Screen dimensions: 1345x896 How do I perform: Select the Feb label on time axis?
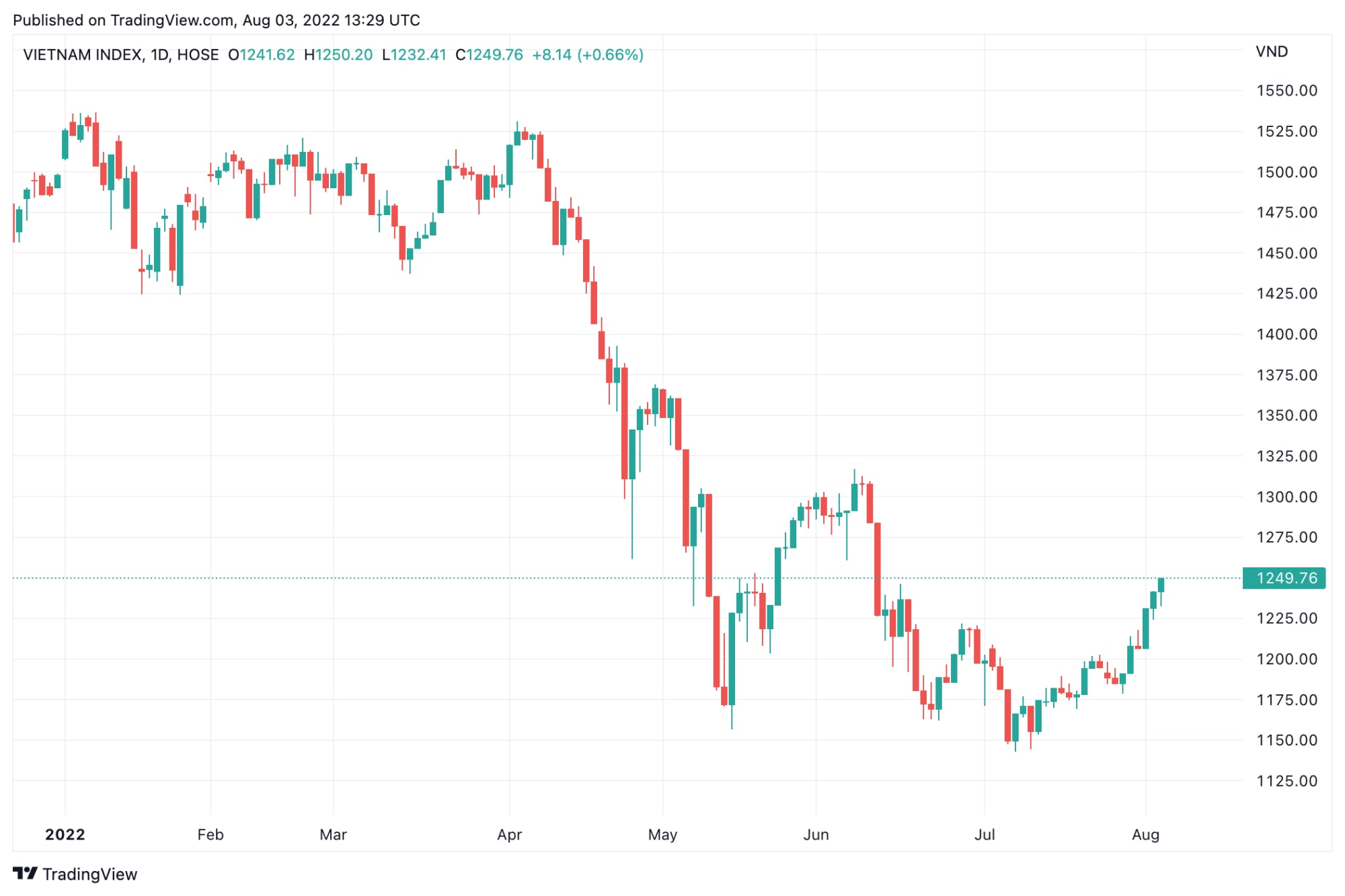pyautogui.click(x=210, y=834)
